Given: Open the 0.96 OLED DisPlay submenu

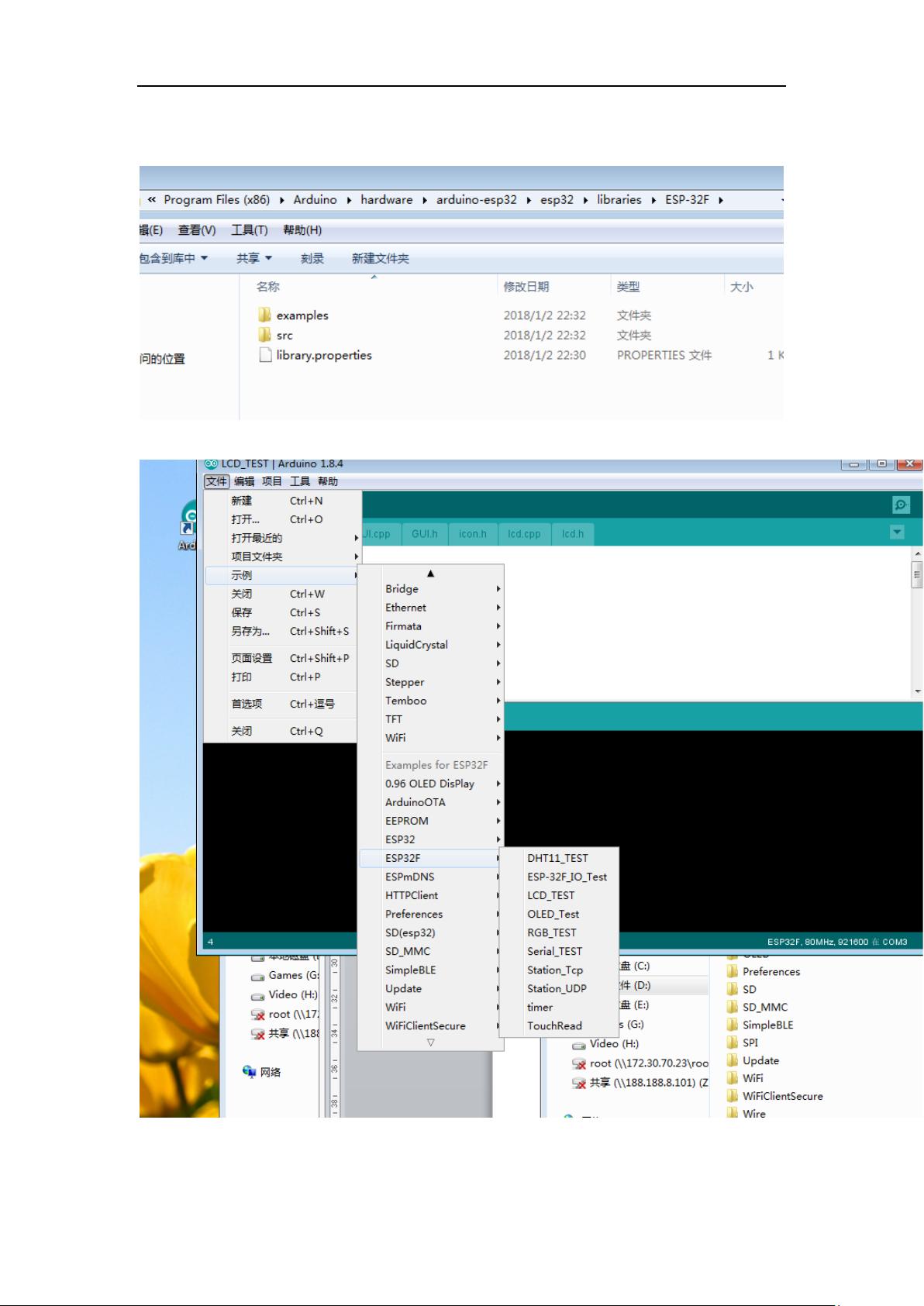Looking at the screenshot, I should pos(430,784).
